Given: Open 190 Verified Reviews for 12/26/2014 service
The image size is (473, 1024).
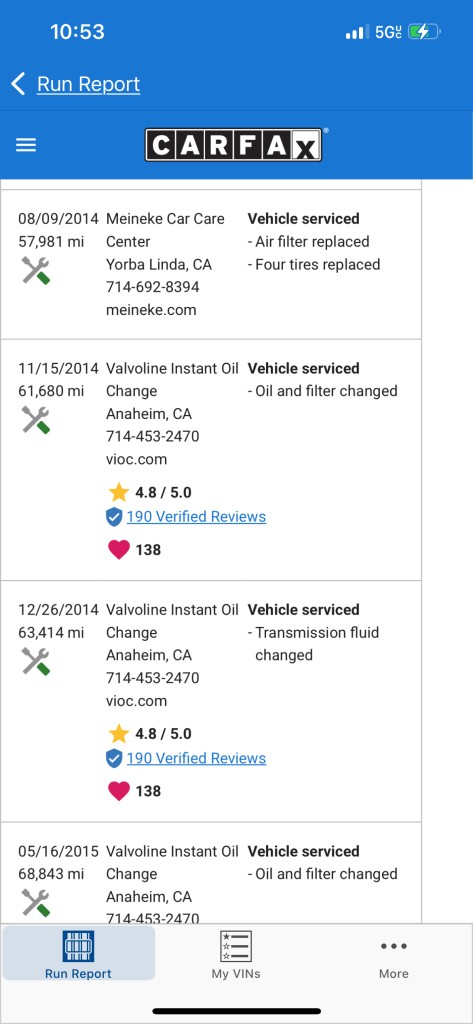Looking at the screenshot, I should click(196, 759).
